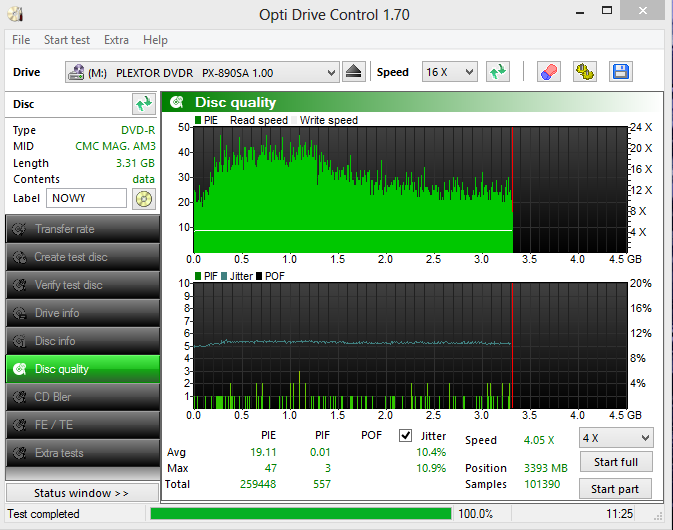Open the File menu
The image size is (673, 530).
pos(21,40)
